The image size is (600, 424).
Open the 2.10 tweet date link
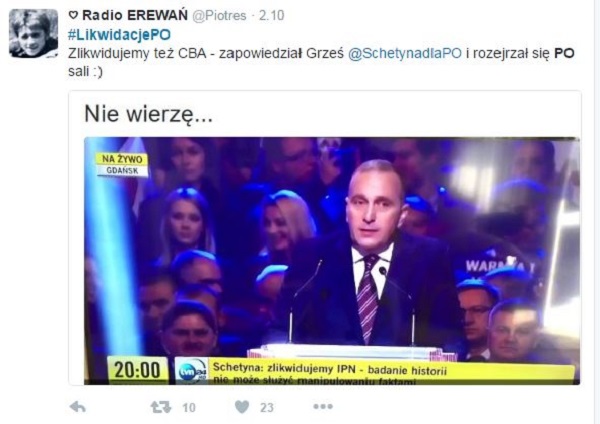(271, 16)
